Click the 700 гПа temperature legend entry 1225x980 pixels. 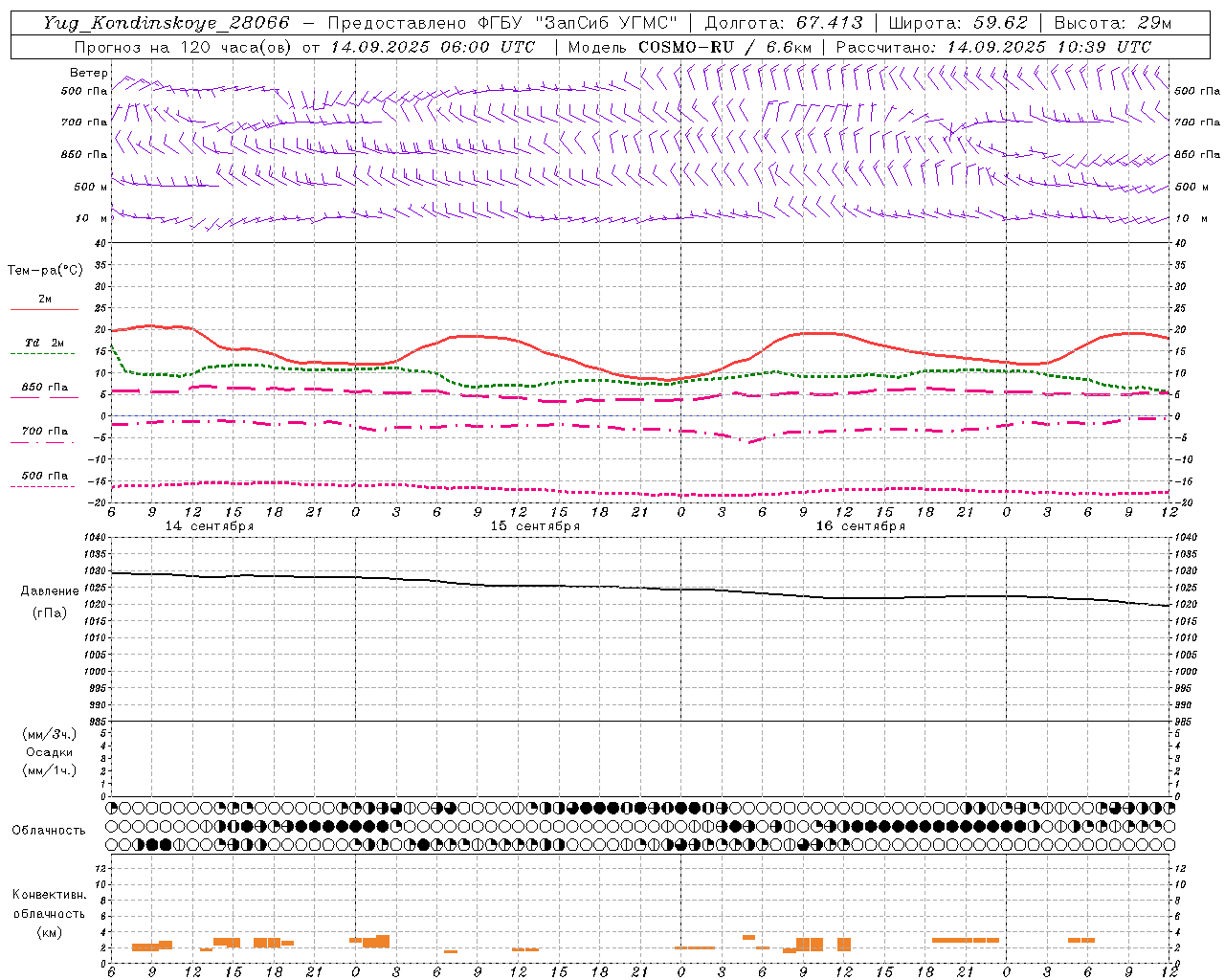45,432
